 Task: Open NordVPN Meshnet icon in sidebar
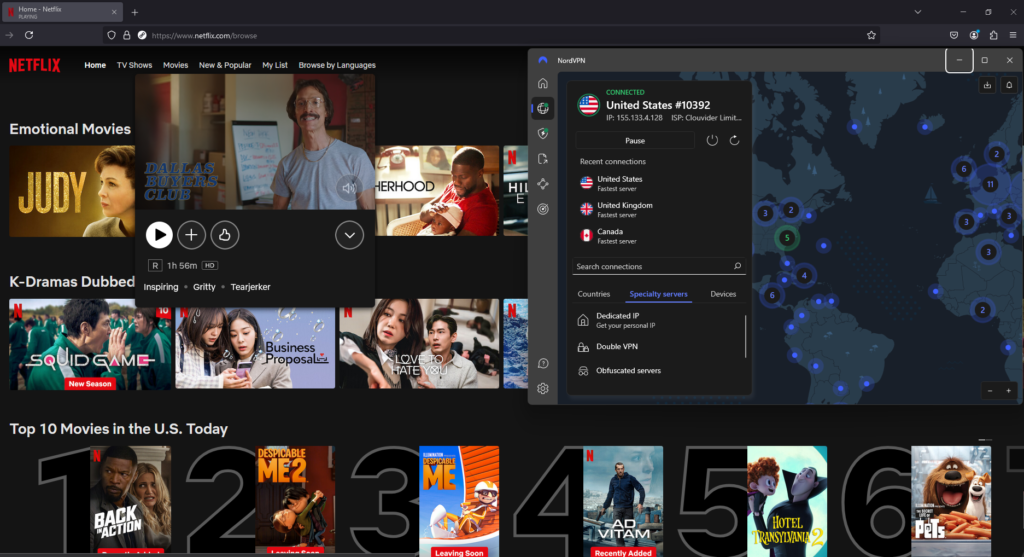(543, 184)
